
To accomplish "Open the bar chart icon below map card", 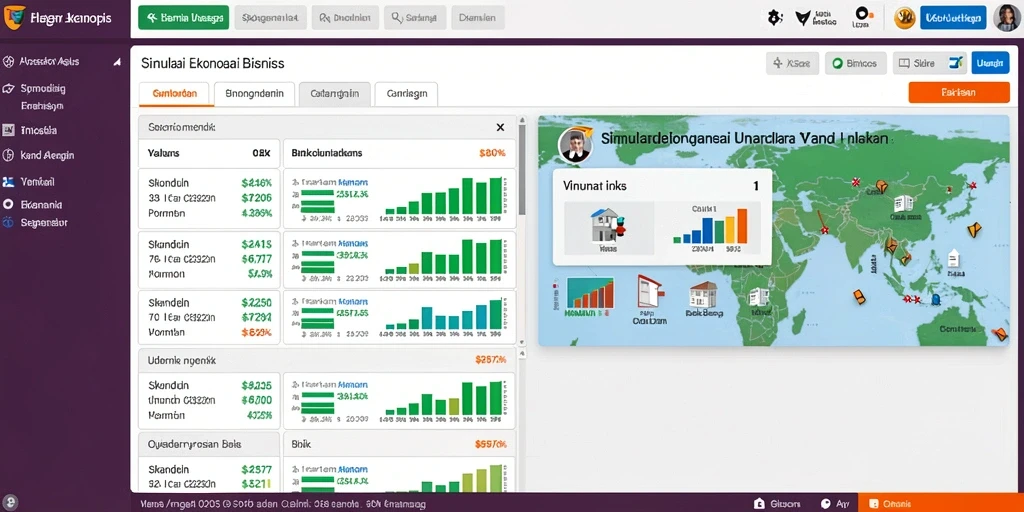I will (590, 293).
